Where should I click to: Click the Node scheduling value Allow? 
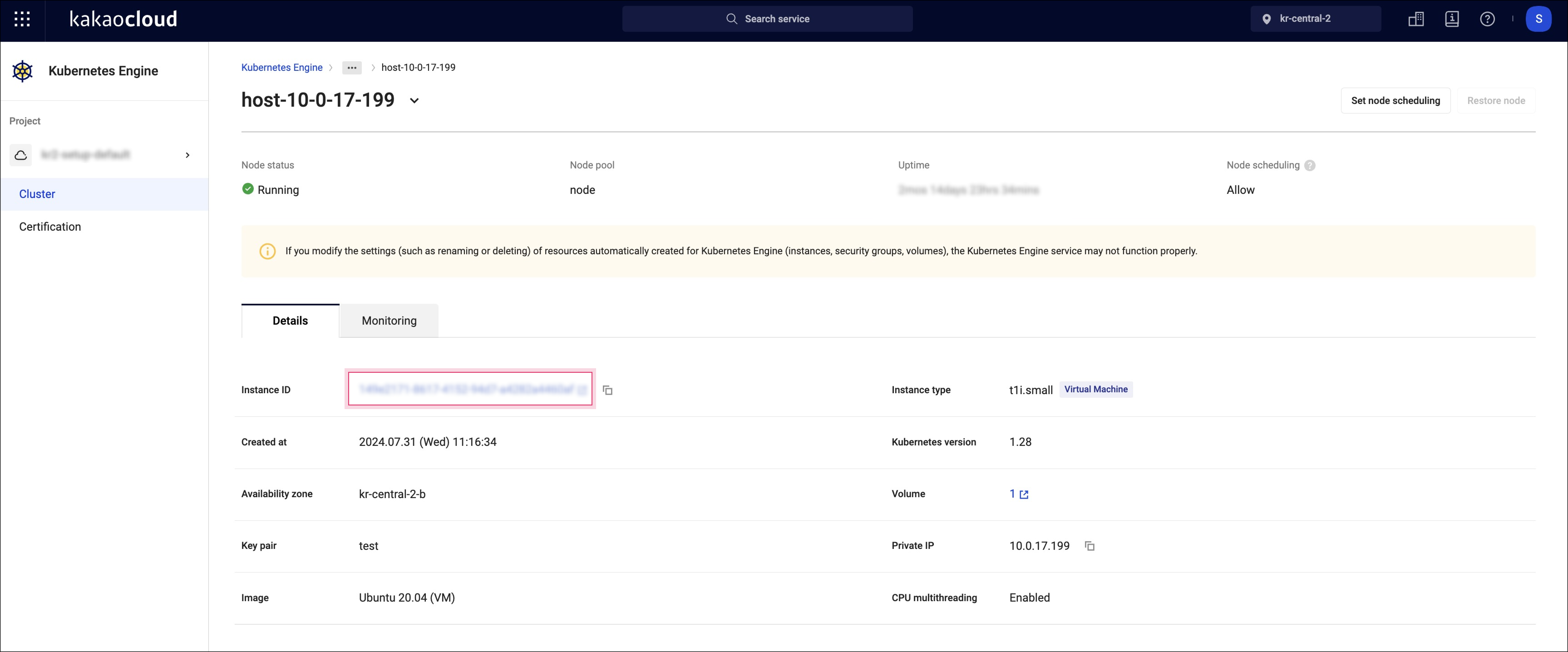(x=1240, y=190)
